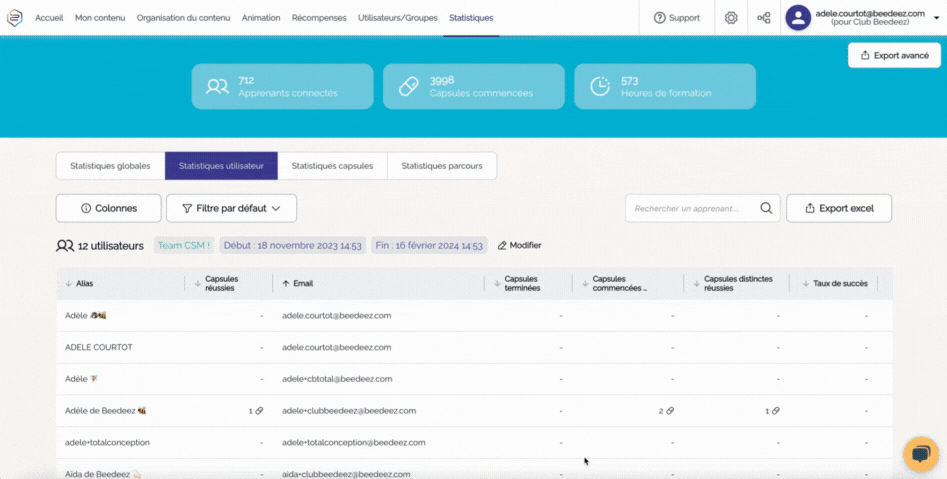This screenshot has width=947, height=479.
Task: Sort by Alias column
Action: 84,284
